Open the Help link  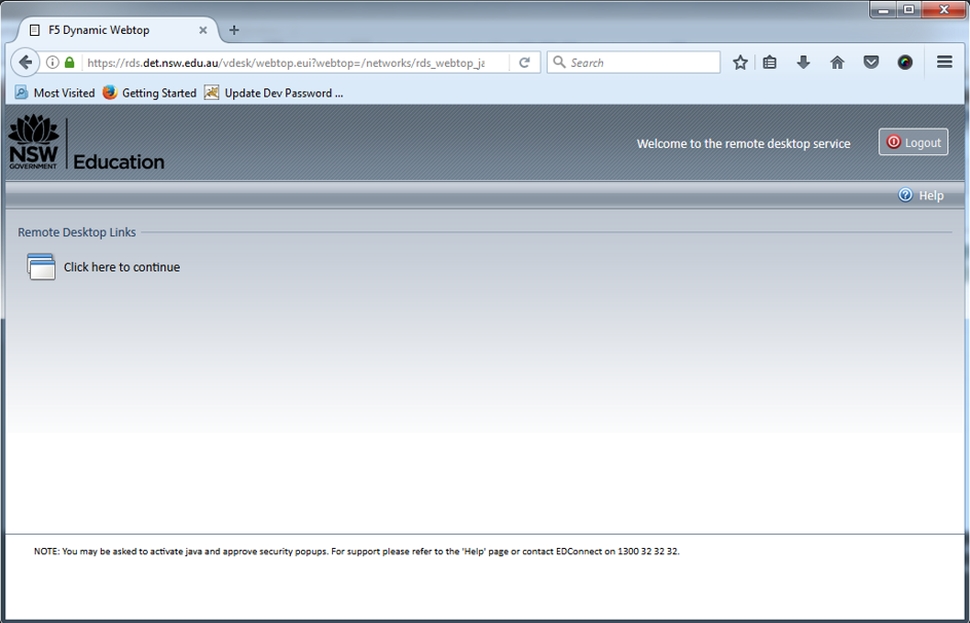click(930, 195)
